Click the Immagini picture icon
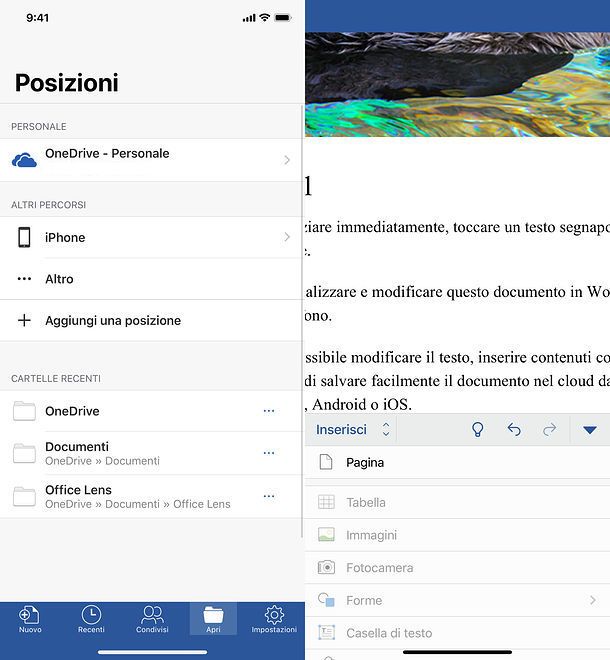The height and width of the screenshot is (660, 610). (x=326, y=535)
